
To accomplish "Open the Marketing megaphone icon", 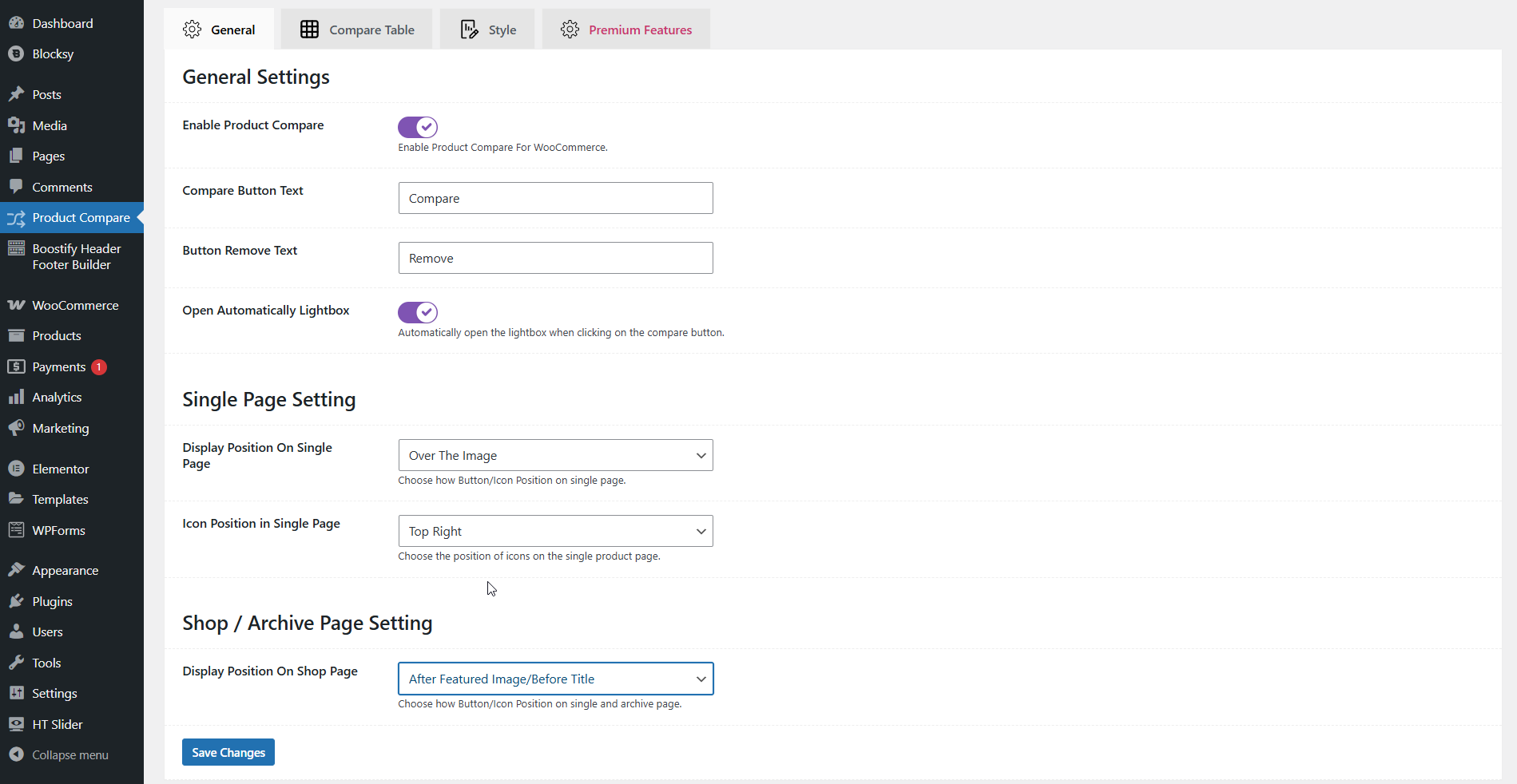I will tap(16, 428).
